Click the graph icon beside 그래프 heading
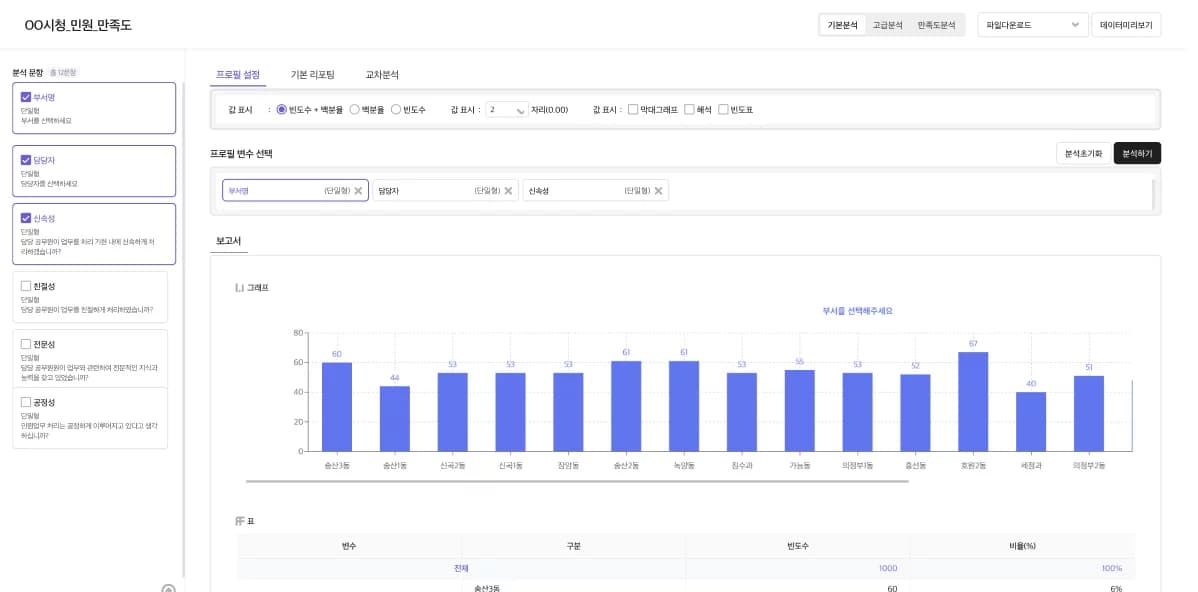1198x592 pixels. [239, 288]
